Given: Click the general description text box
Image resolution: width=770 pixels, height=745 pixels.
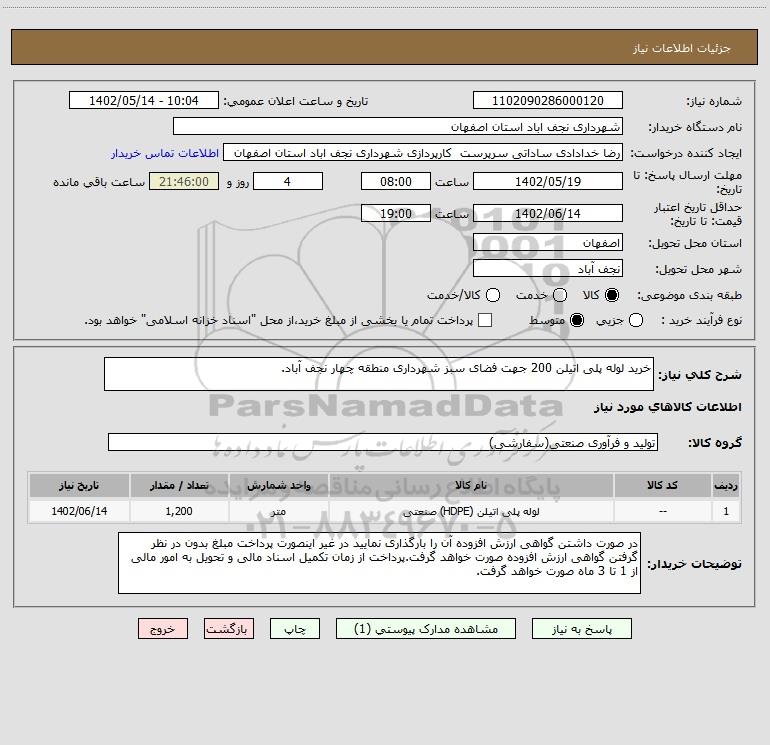Looking at the screenshot, I should [x=379, y=374].
